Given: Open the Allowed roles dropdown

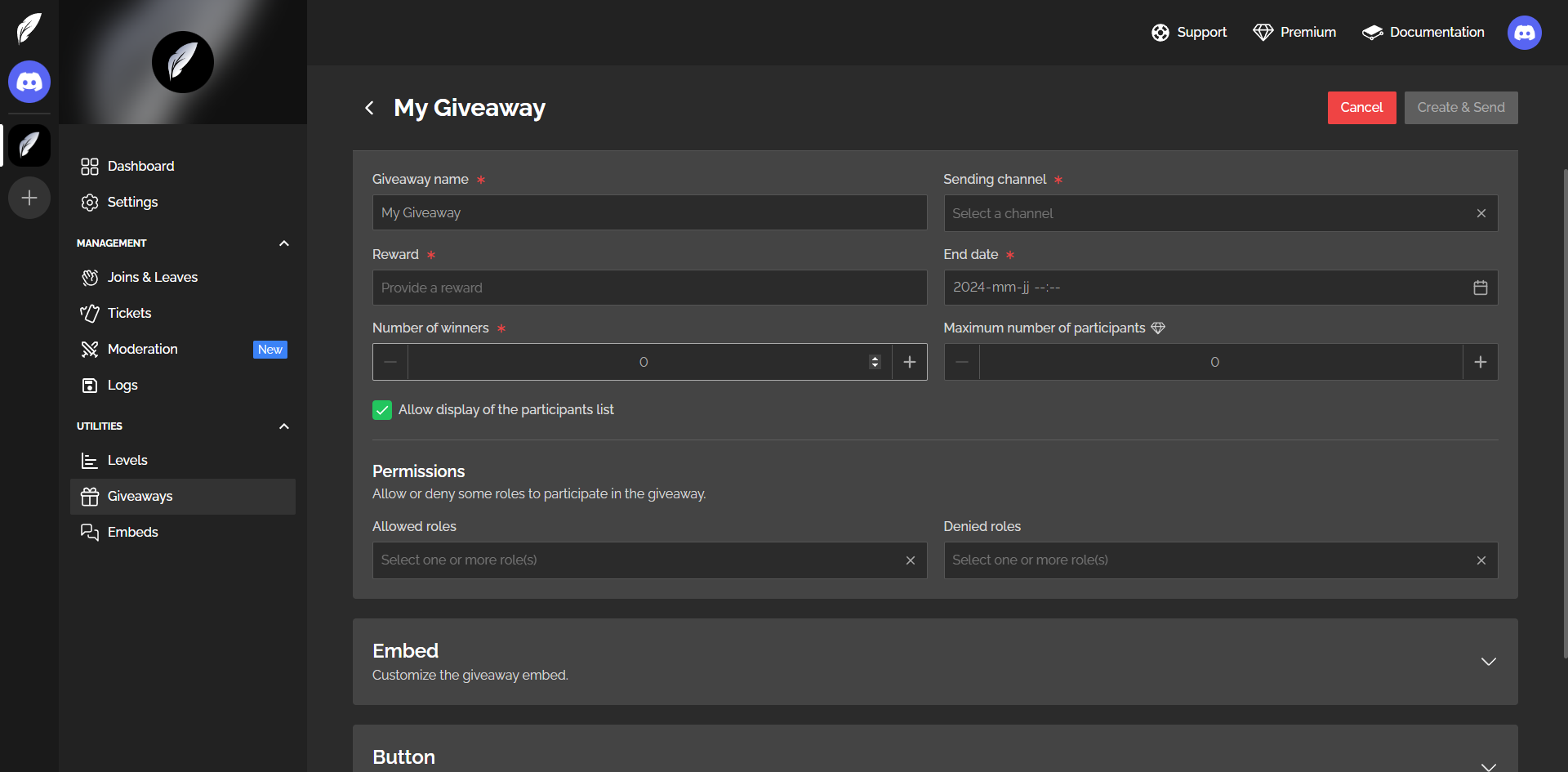Looking at the screenshot, I should point(637,560).
